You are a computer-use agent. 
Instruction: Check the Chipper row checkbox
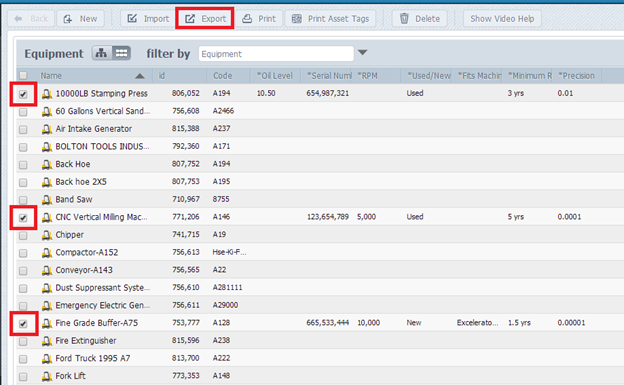(x=23, y=235)
